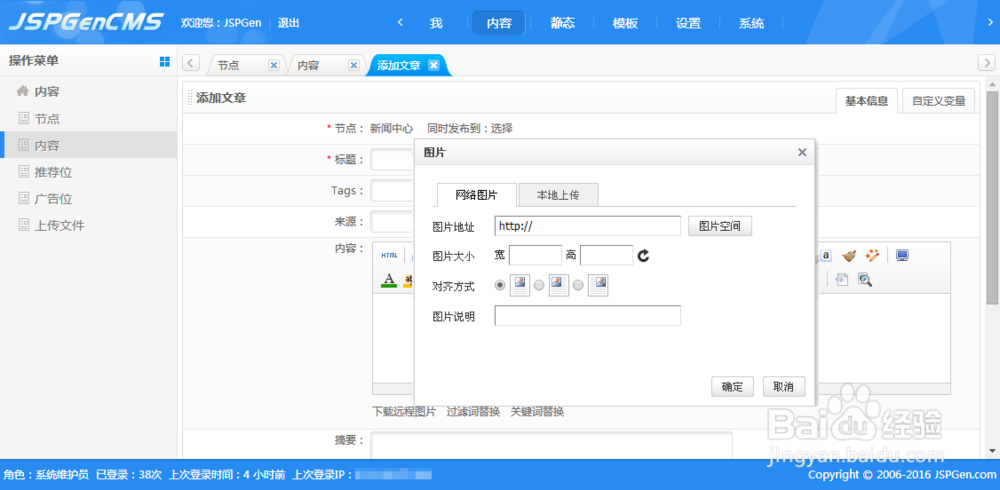Focus the 高 height input field
The image size is (1000, 490).
607,255
